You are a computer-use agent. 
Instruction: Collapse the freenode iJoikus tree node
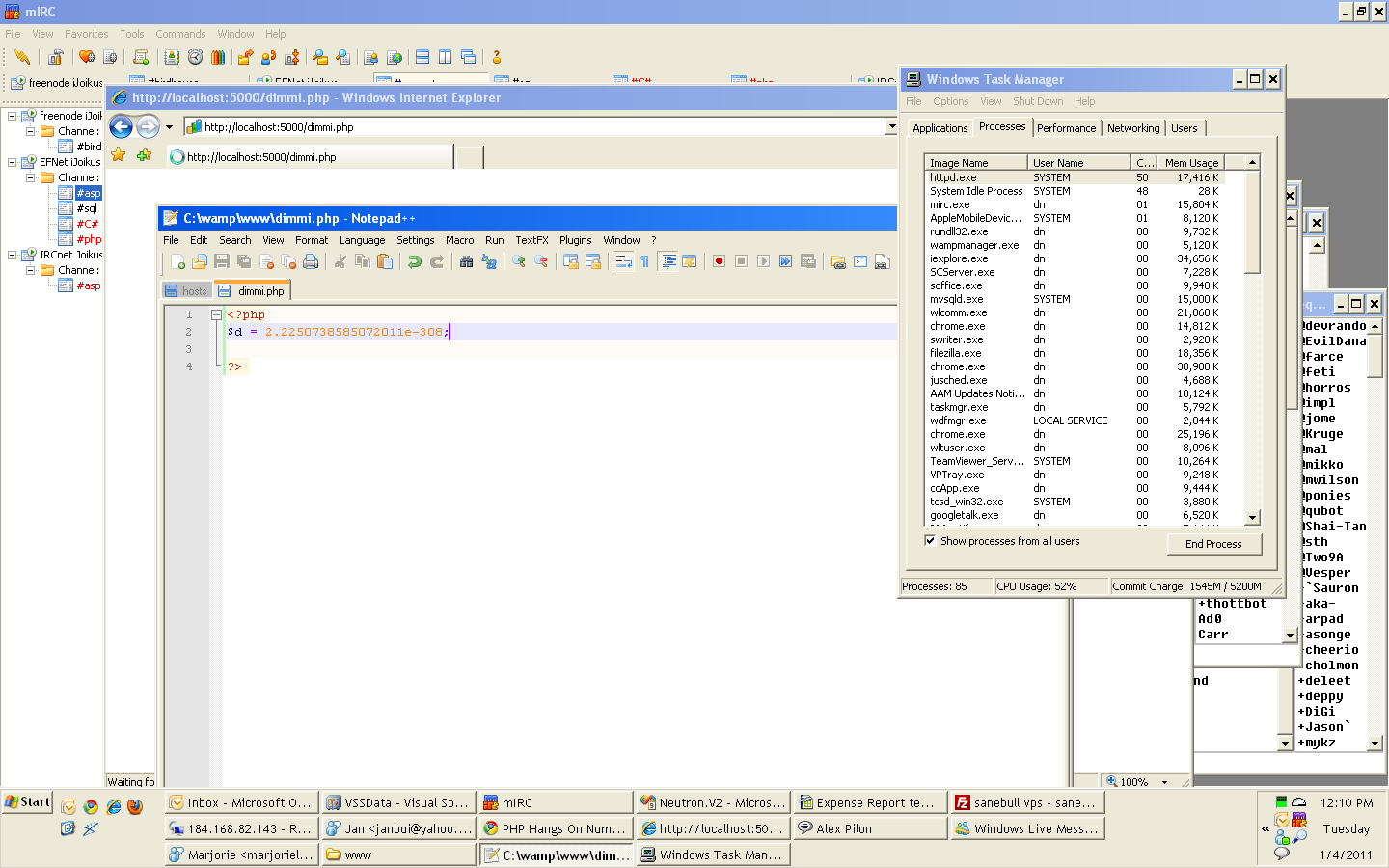[x=13, y=116]
